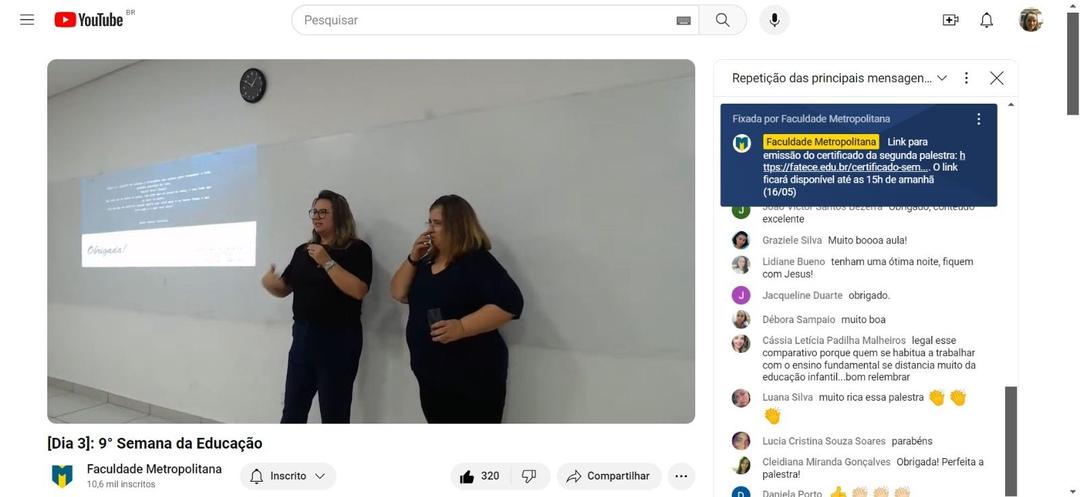This screenshot has height=497, width=1080.
Task: Click the magnifier search button
Action: [723, 20]
